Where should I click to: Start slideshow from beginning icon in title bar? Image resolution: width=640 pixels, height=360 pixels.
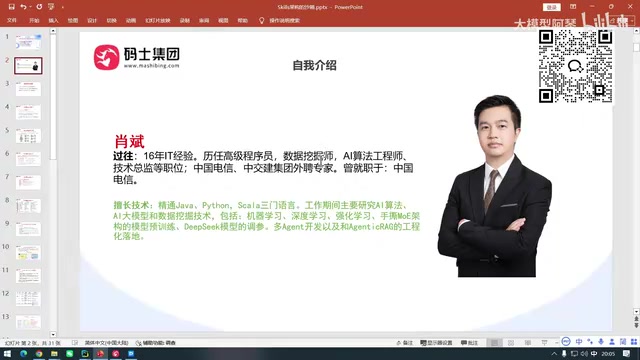(51, 7)
